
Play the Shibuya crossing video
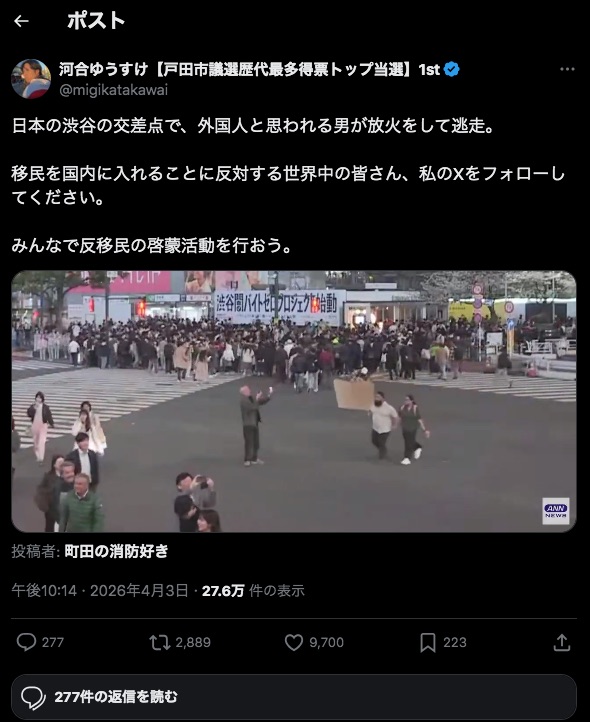coord(293,402)
